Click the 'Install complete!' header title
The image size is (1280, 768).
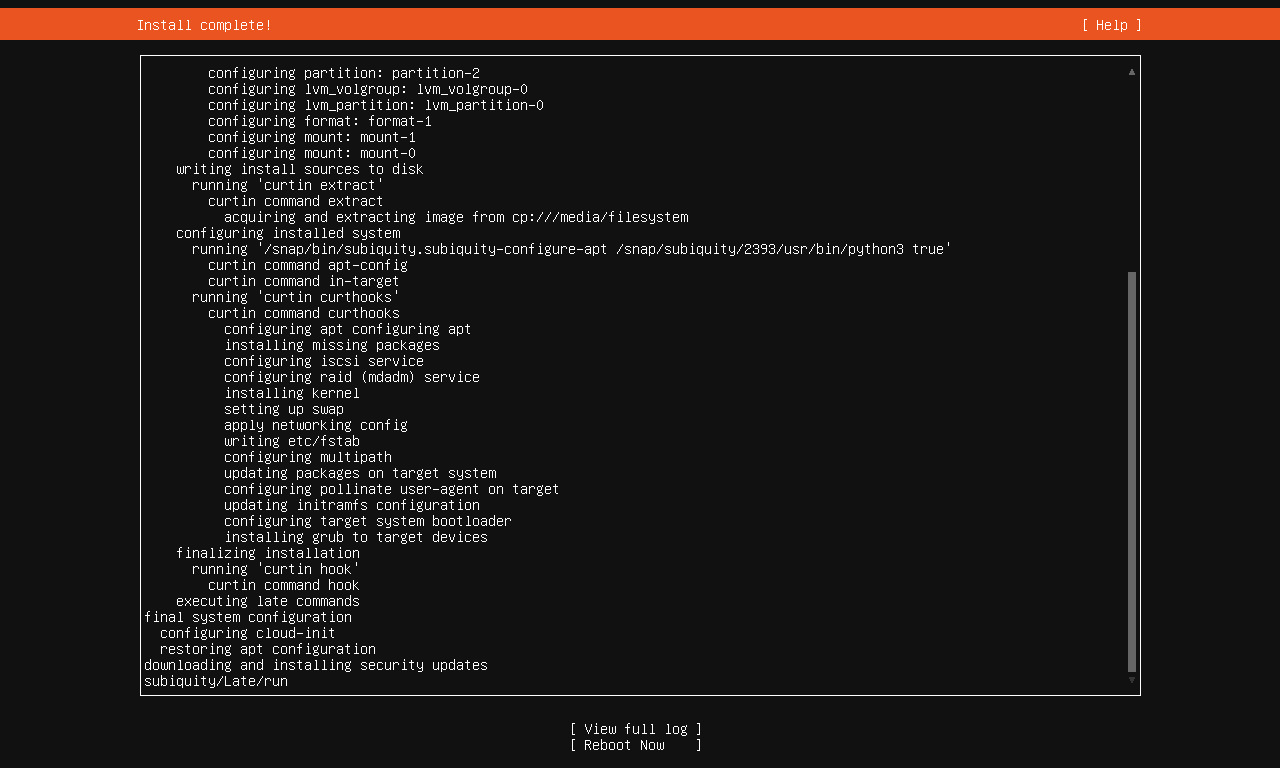pyautogui.click(x=204, y=25)
